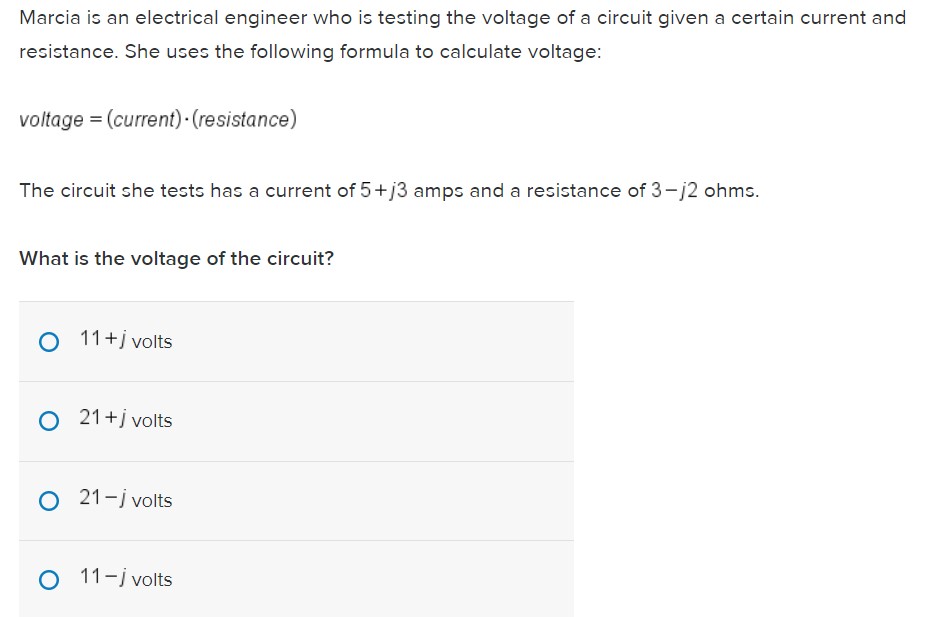This screenshot has width=932, height=617.
Task: Click the label reading 11−j volts
Action: pos(125,579)
